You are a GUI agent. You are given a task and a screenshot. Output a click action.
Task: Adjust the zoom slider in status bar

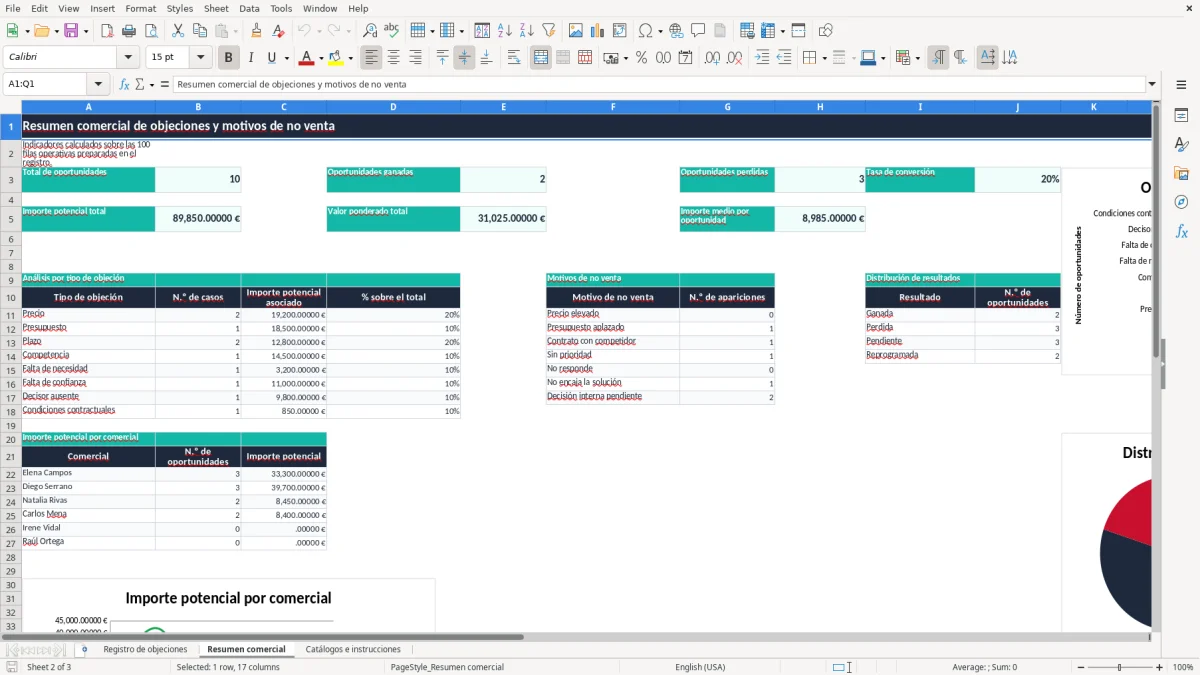[x=1119, y=667]
